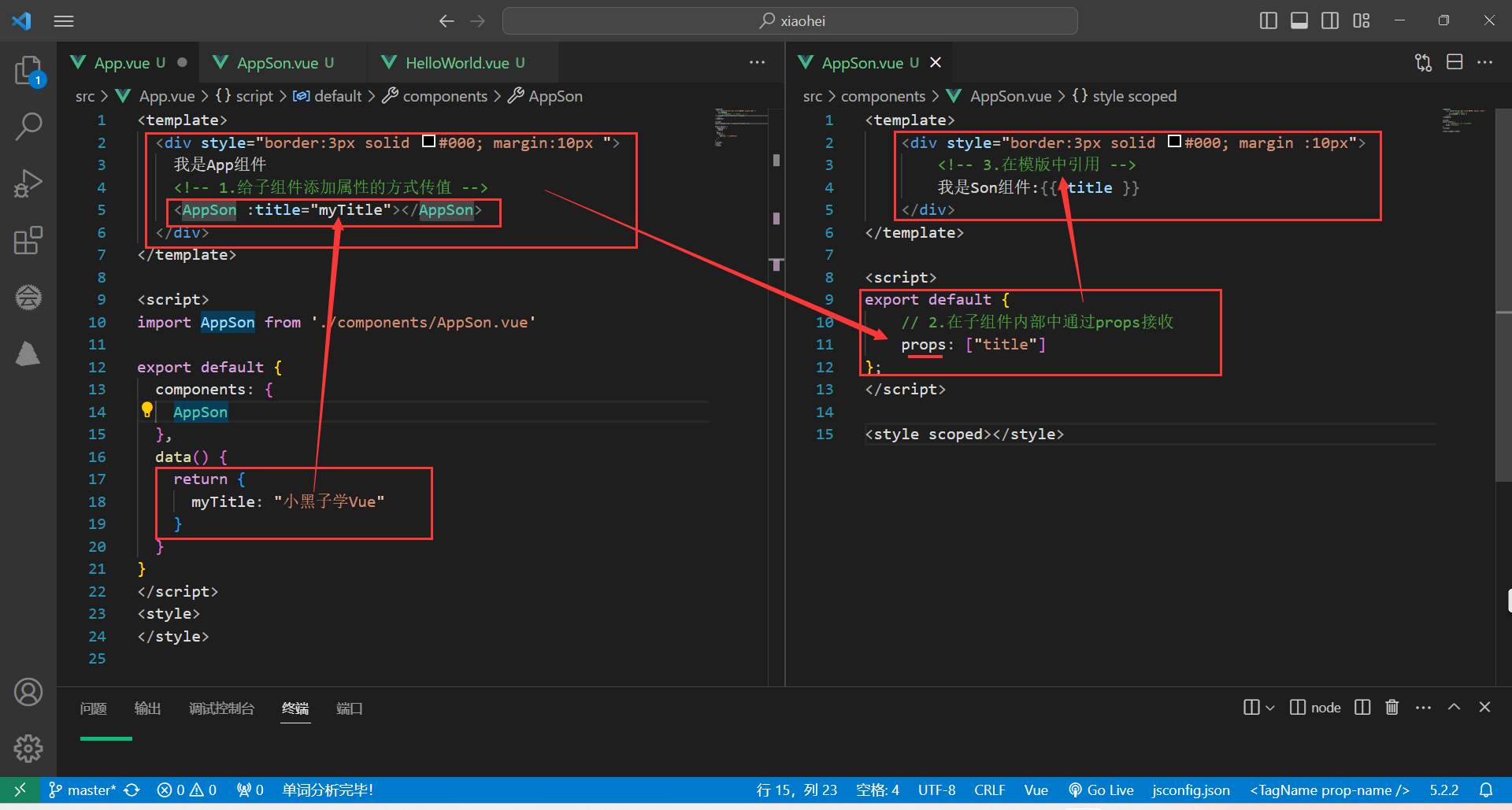Go forward using navigation arrow
The width and height of the screenshot is (1512, 810).
click(x=477, y=21)
